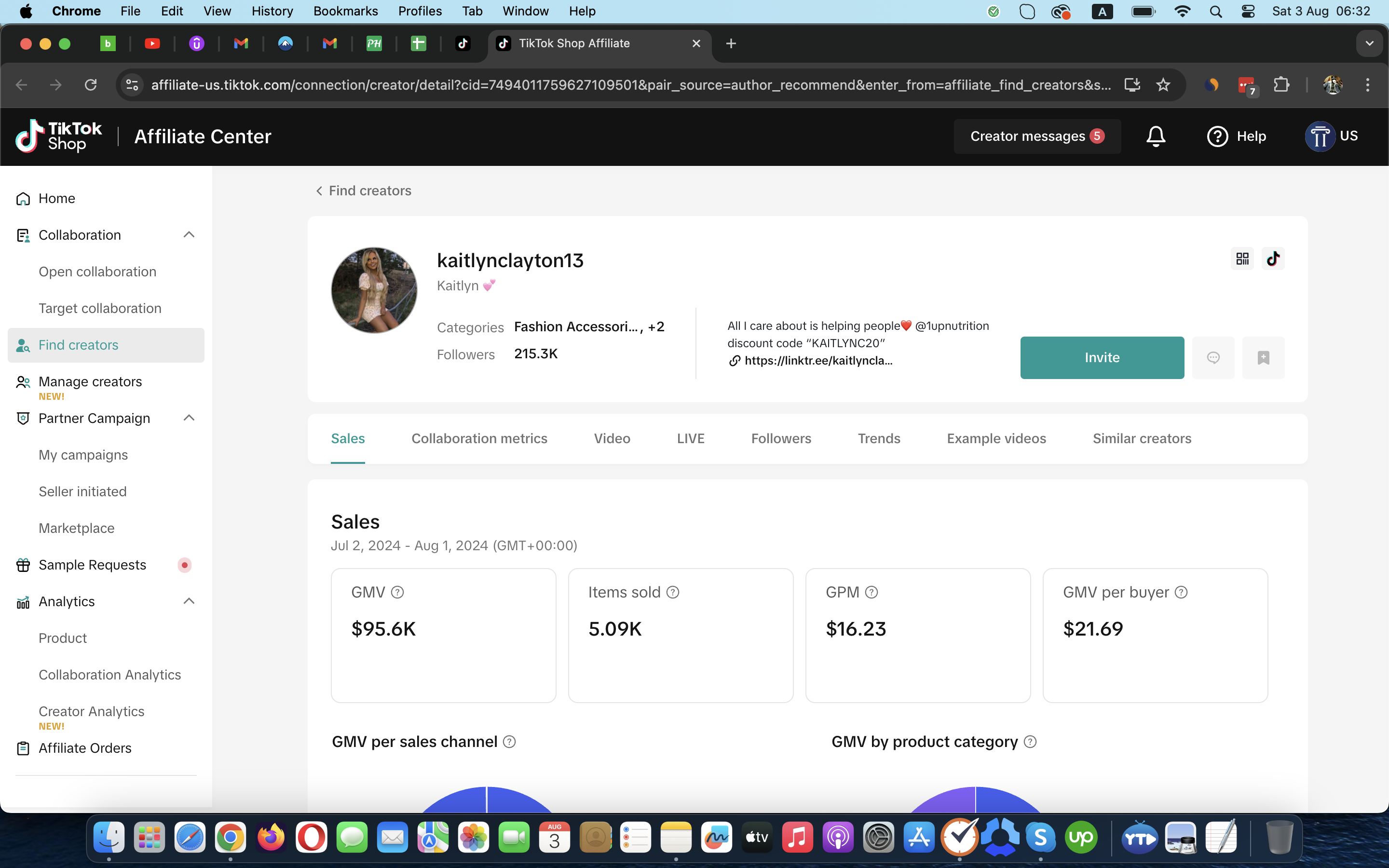Click the Help question mark icon
The width and height of the screenshot is (1389, 868).
coord(1217,136)
